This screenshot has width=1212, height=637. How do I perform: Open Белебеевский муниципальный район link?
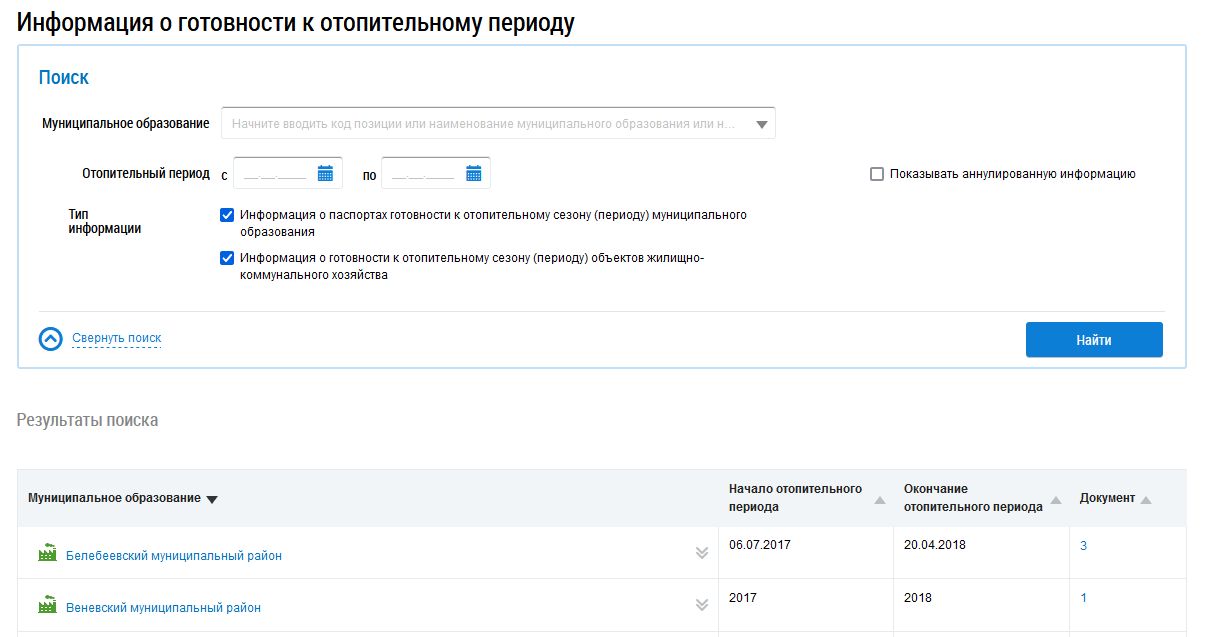point(174,556)
